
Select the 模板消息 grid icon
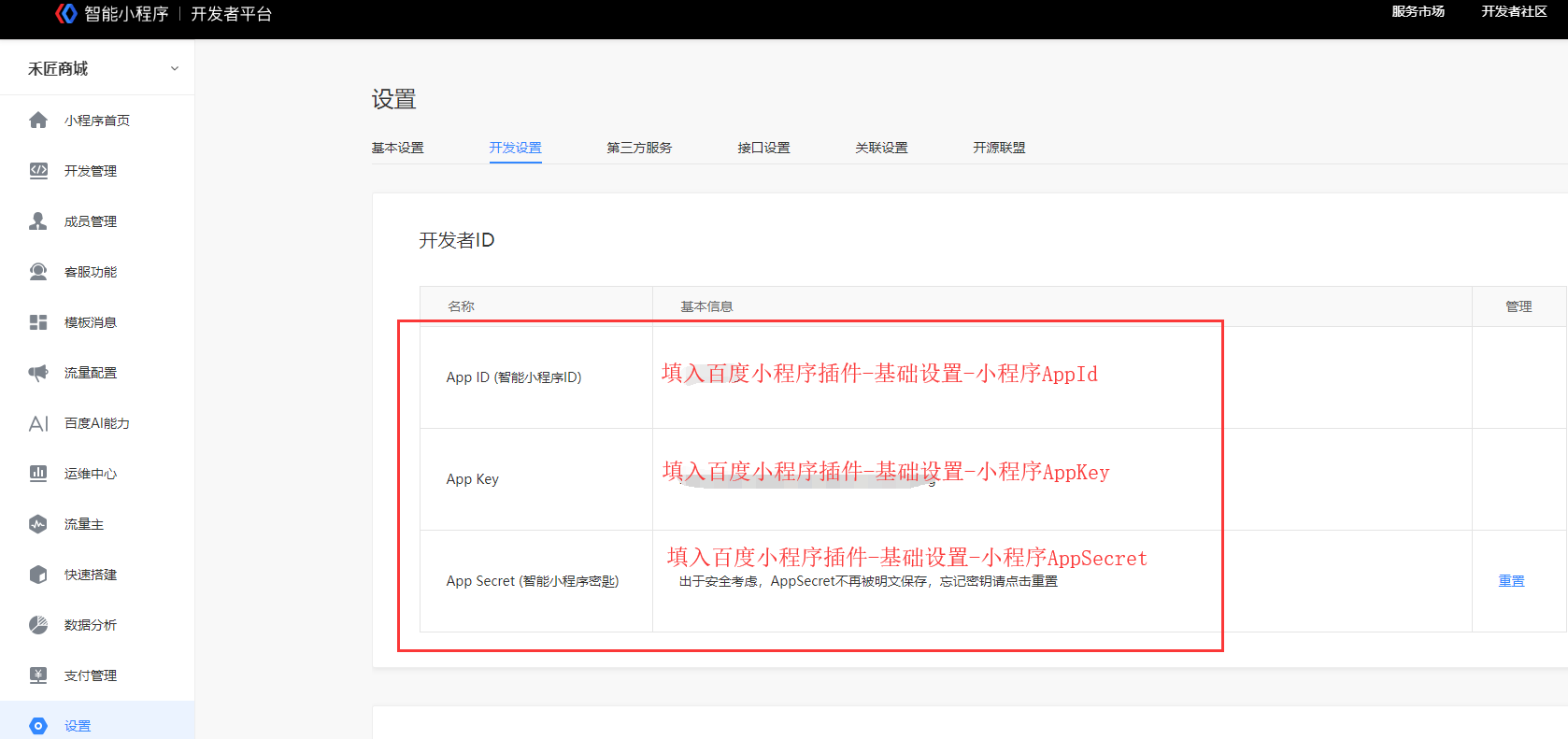coord(38,322)
